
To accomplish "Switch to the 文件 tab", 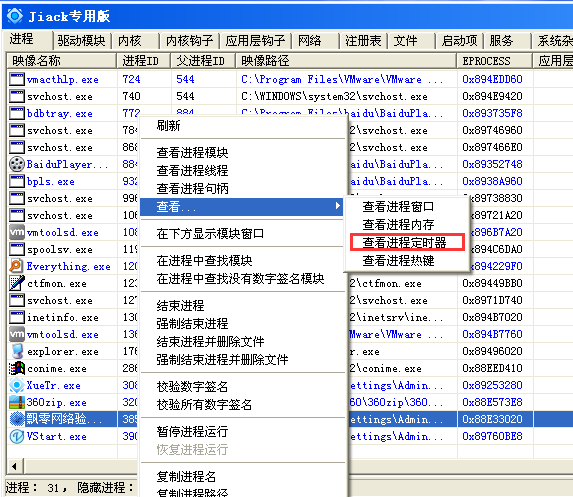I will (x=411, y=41).
